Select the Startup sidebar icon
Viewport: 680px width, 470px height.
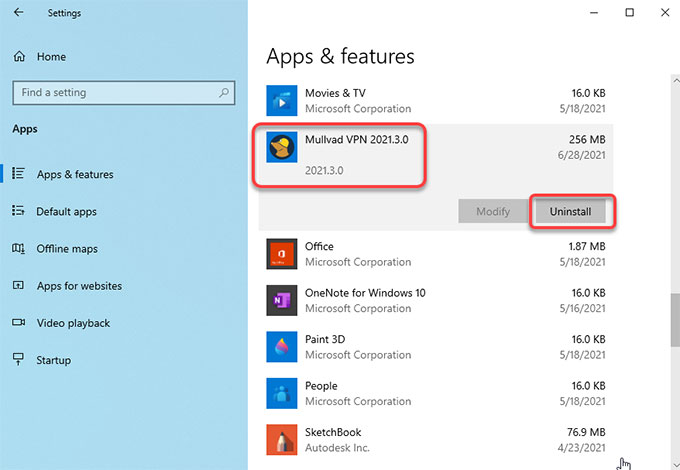(18, 359)
